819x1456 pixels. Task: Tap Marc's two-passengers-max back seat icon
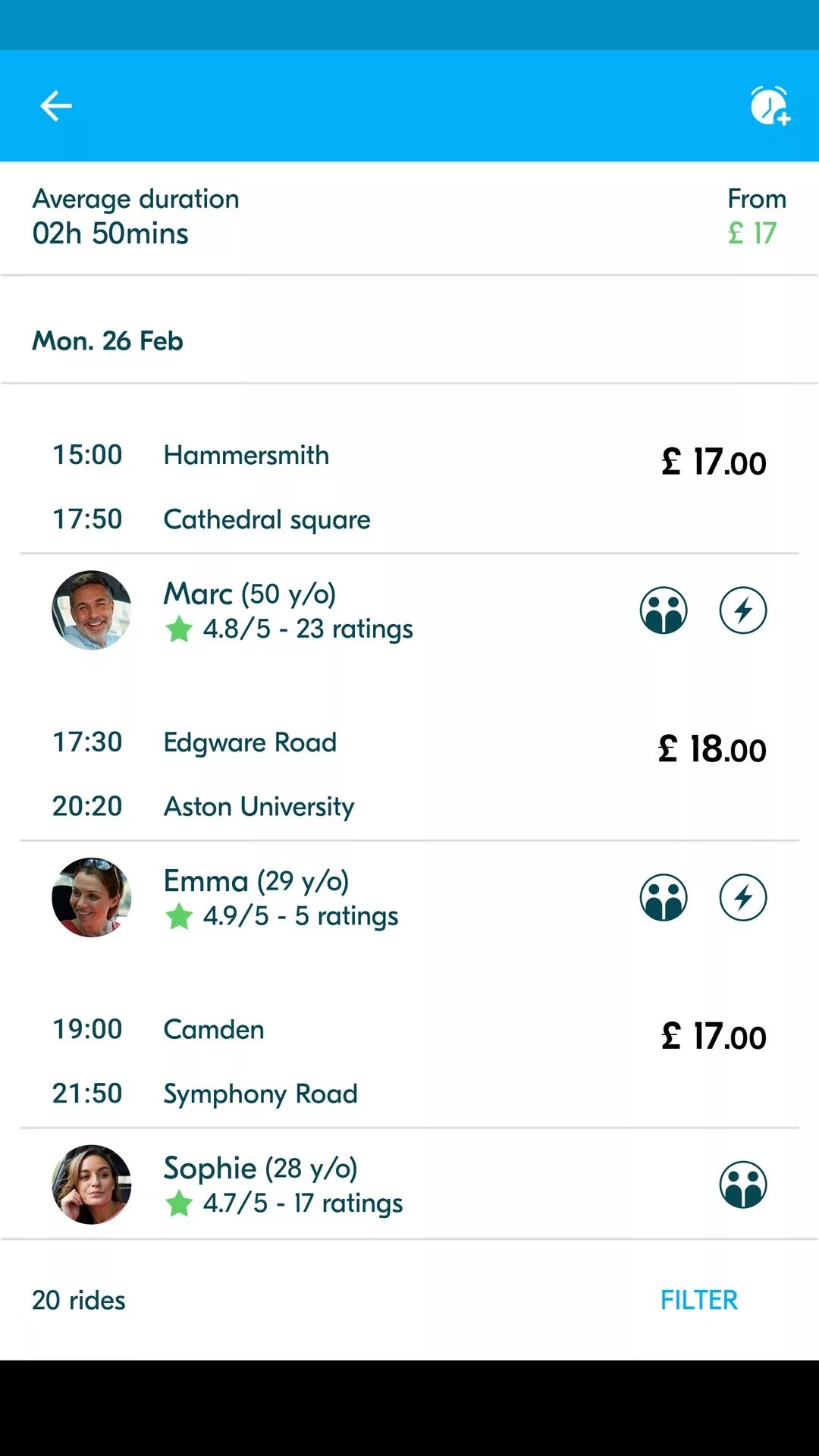tap(664, 610)
